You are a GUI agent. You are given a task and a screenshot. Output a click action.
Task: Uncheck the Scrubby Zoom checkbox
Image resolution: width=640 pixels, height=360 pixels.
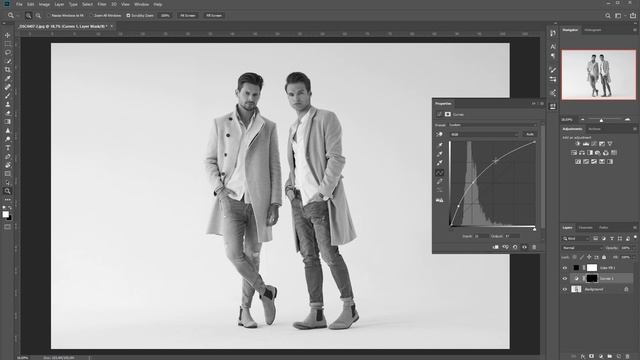pos(128,16)
